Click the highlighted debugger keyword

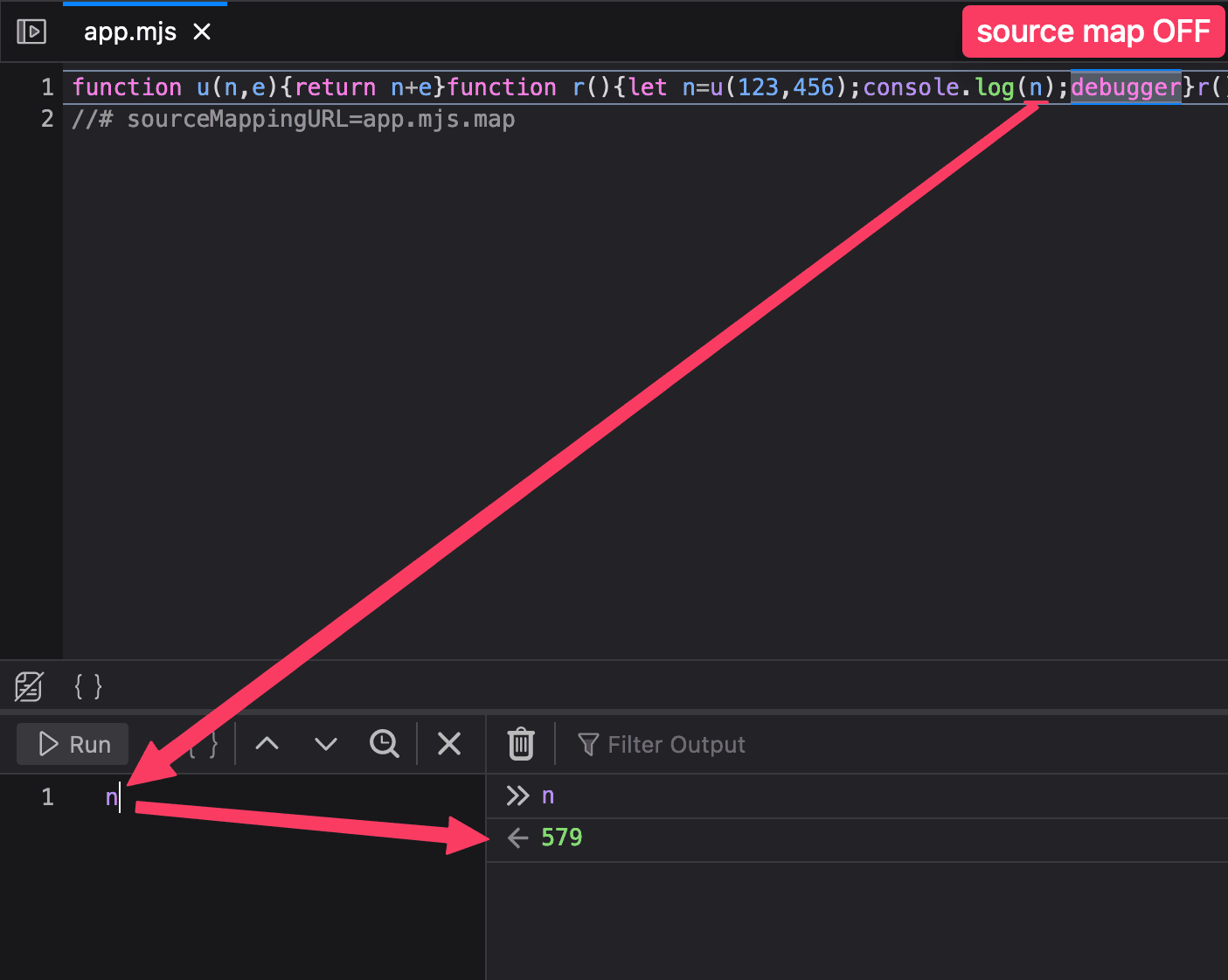tap(1126, 87)
